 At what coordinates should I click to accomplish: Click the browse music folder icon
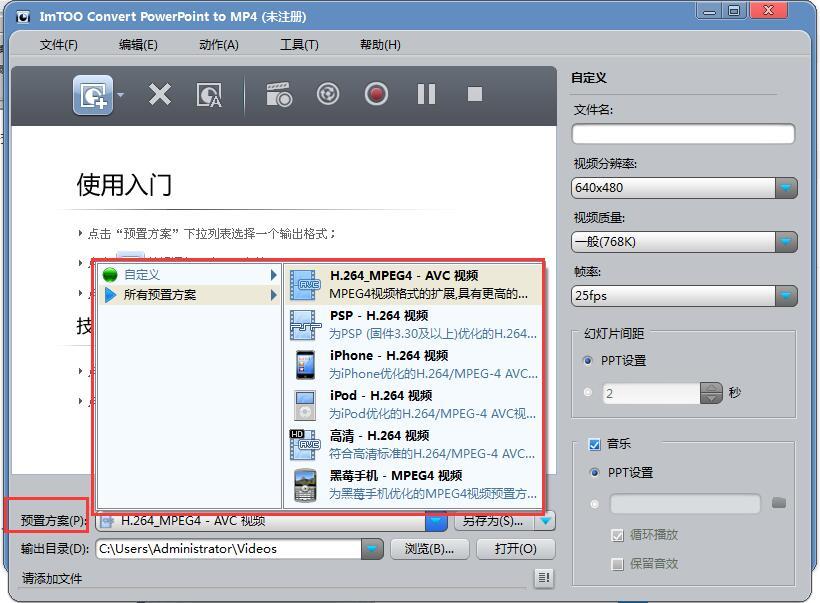click(779, 503)
